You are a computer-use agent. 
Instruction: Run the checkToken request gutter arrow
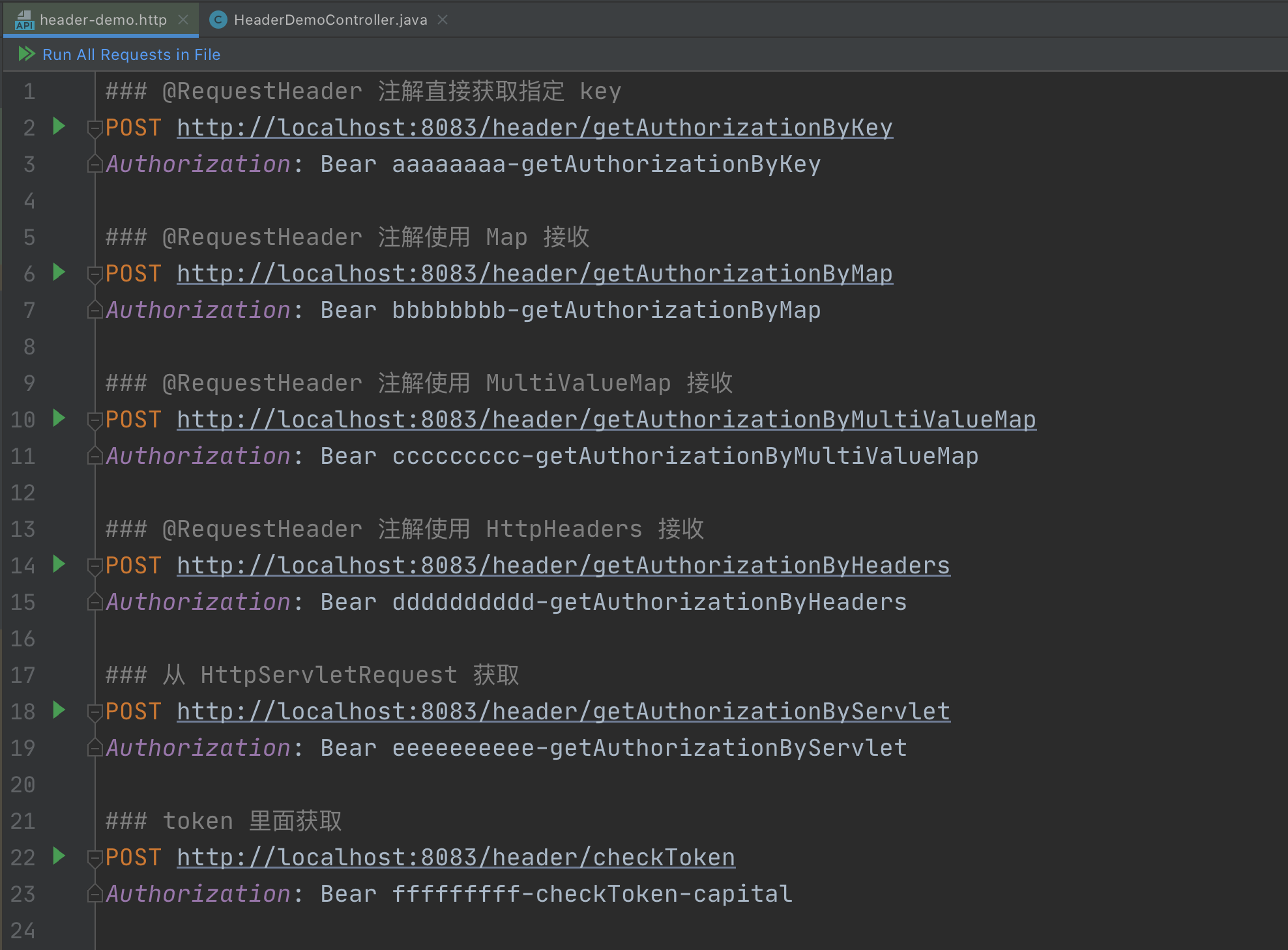click(59, 856)
